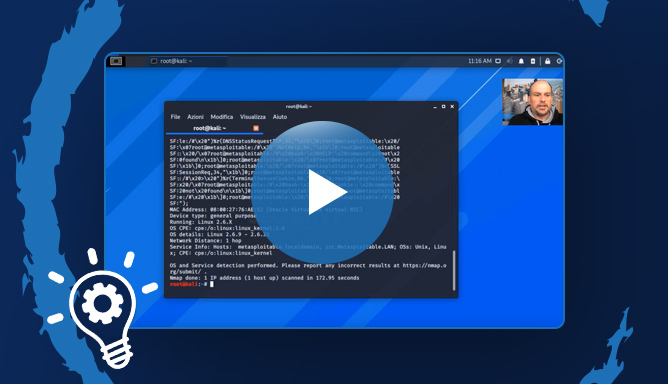Open the File menu in terminal

[x=176, y=117]
